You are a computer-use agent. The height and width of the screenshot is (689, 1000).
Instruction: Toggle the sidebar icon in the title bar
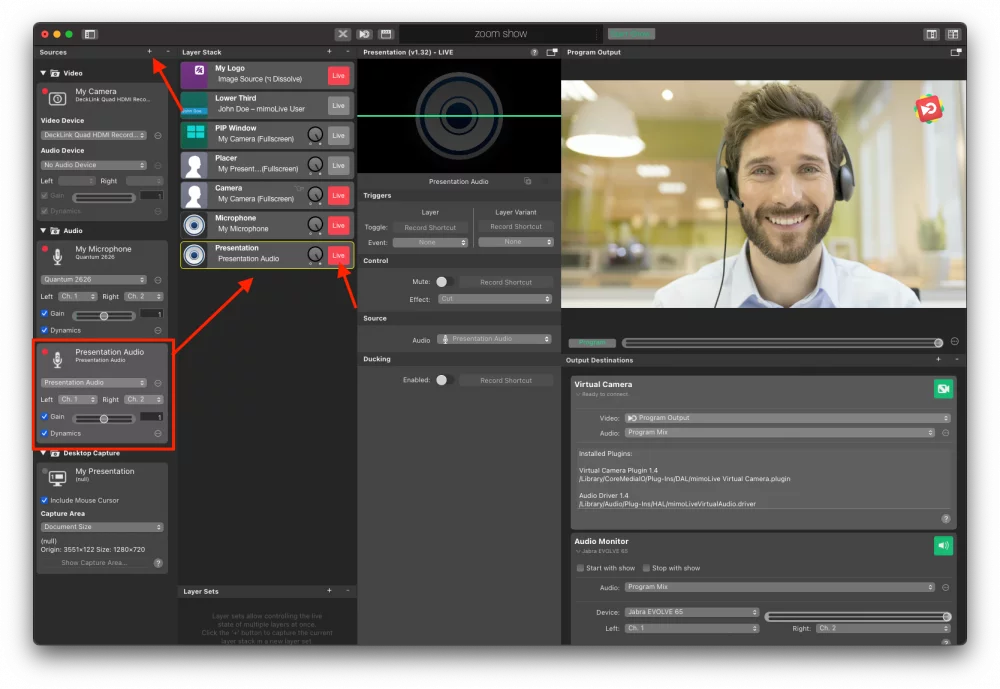(x=90, y=34)
